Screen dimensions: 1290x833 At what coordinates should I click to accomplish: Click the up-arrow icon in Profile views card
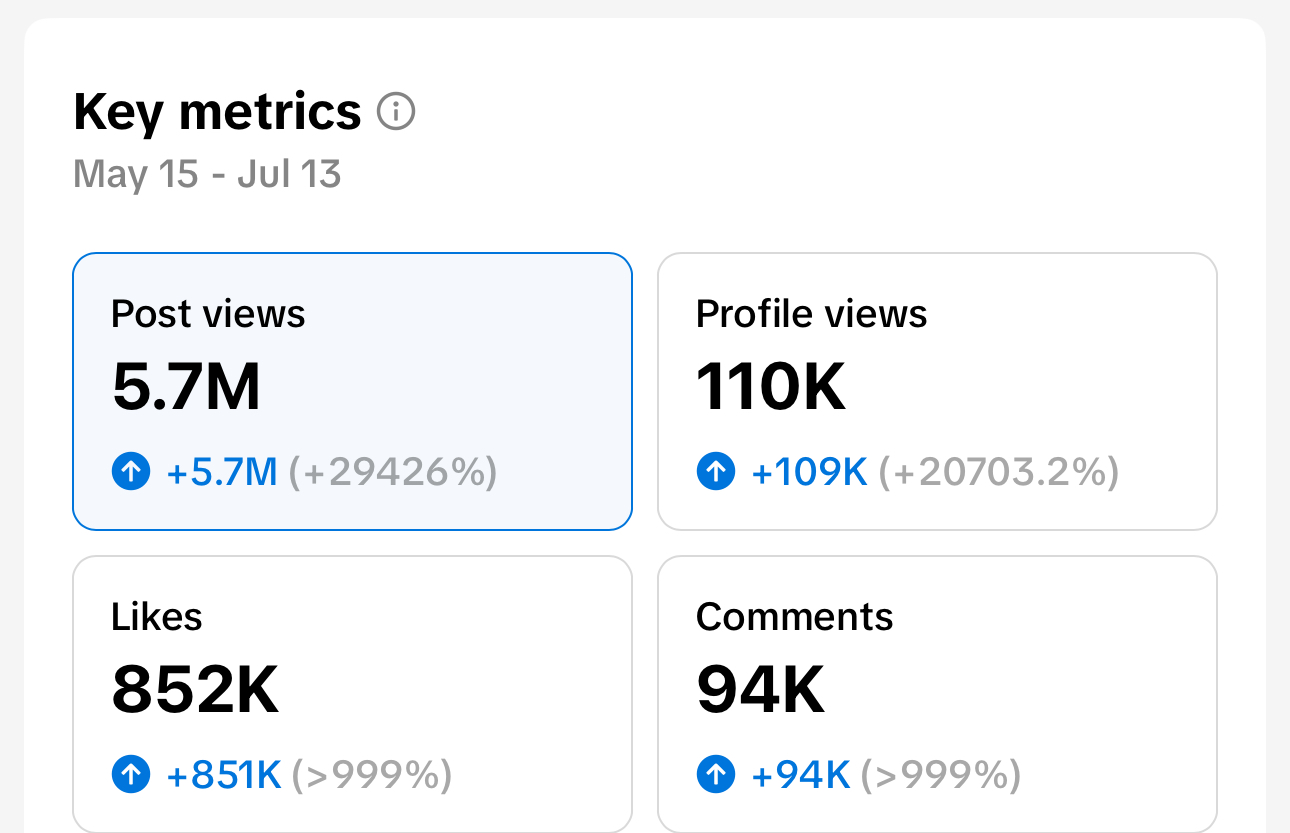pyautogui.click(x=716, y=471)
